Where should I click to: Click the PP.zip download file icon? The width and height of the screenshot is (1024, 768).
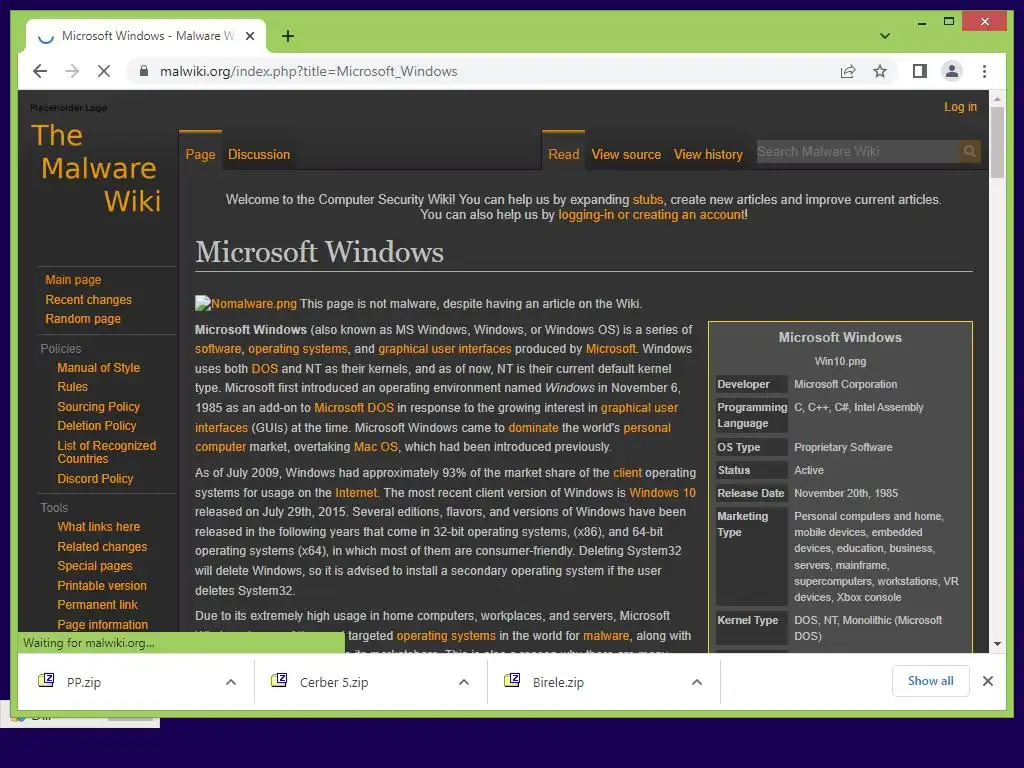[46, 681]
